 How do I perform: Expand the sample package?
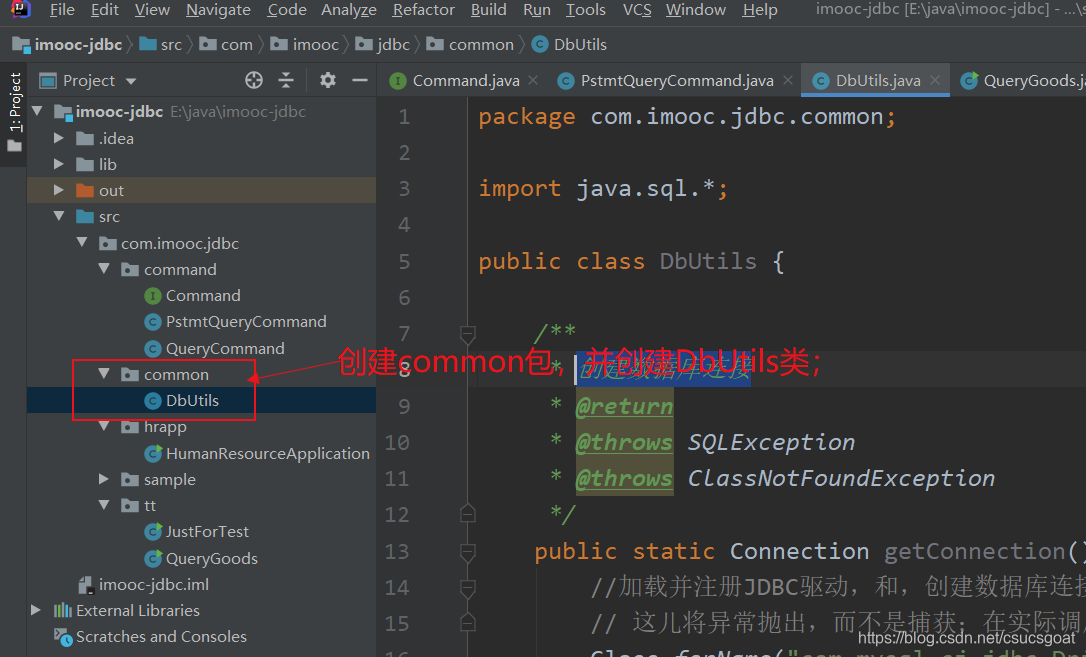click(x=104, y=479)
